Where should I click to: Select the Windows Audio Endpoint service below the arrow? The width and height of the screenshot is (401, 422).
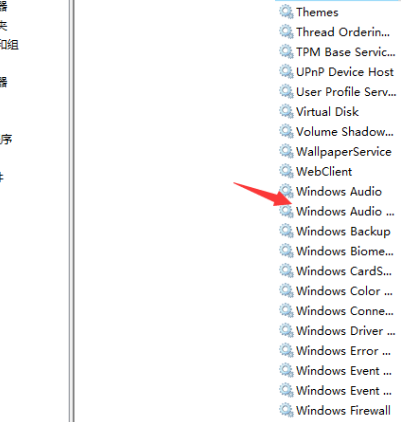(345, 211)
